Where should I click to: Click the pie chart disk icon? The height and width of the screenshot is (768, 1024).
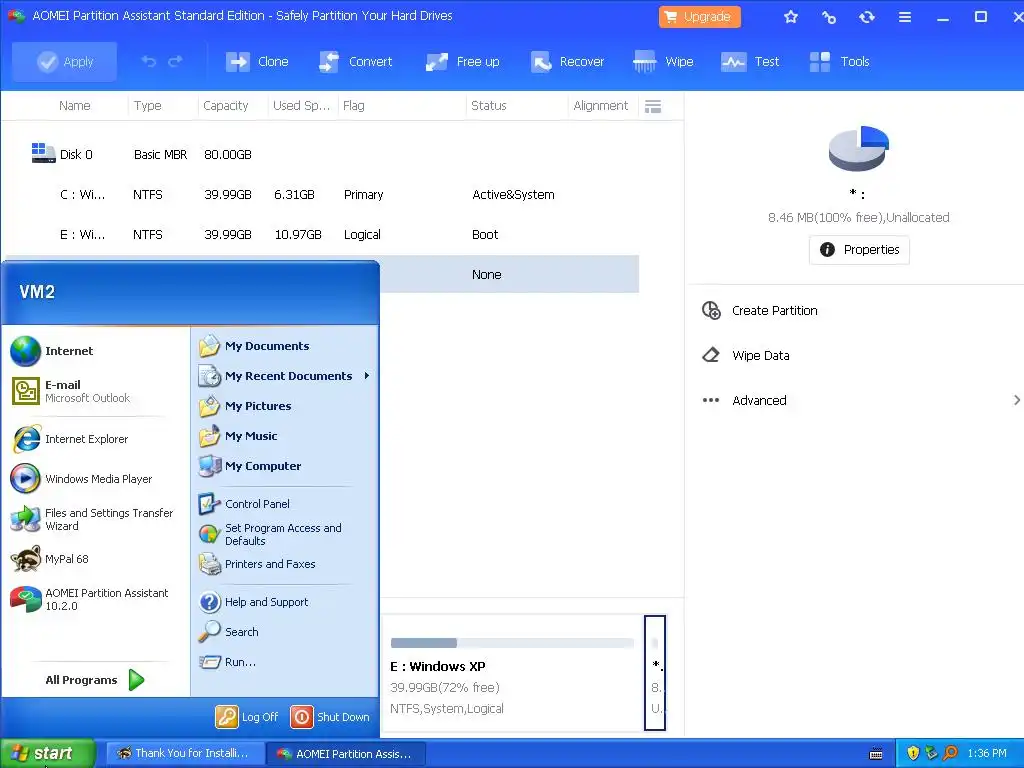coord(859,149)
